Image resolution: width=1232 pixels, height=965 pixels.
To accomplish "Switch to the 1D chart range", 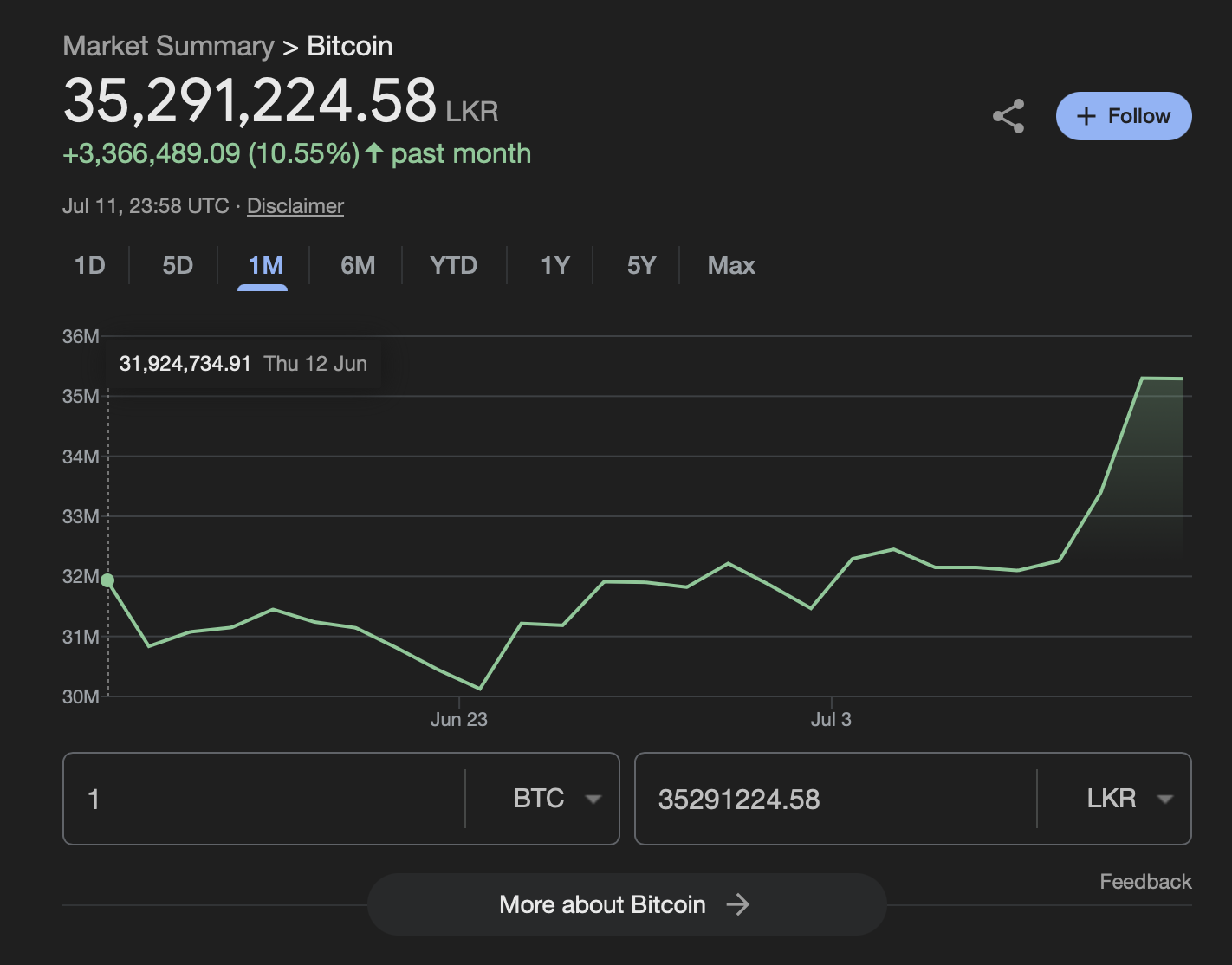I will point(90,265).
